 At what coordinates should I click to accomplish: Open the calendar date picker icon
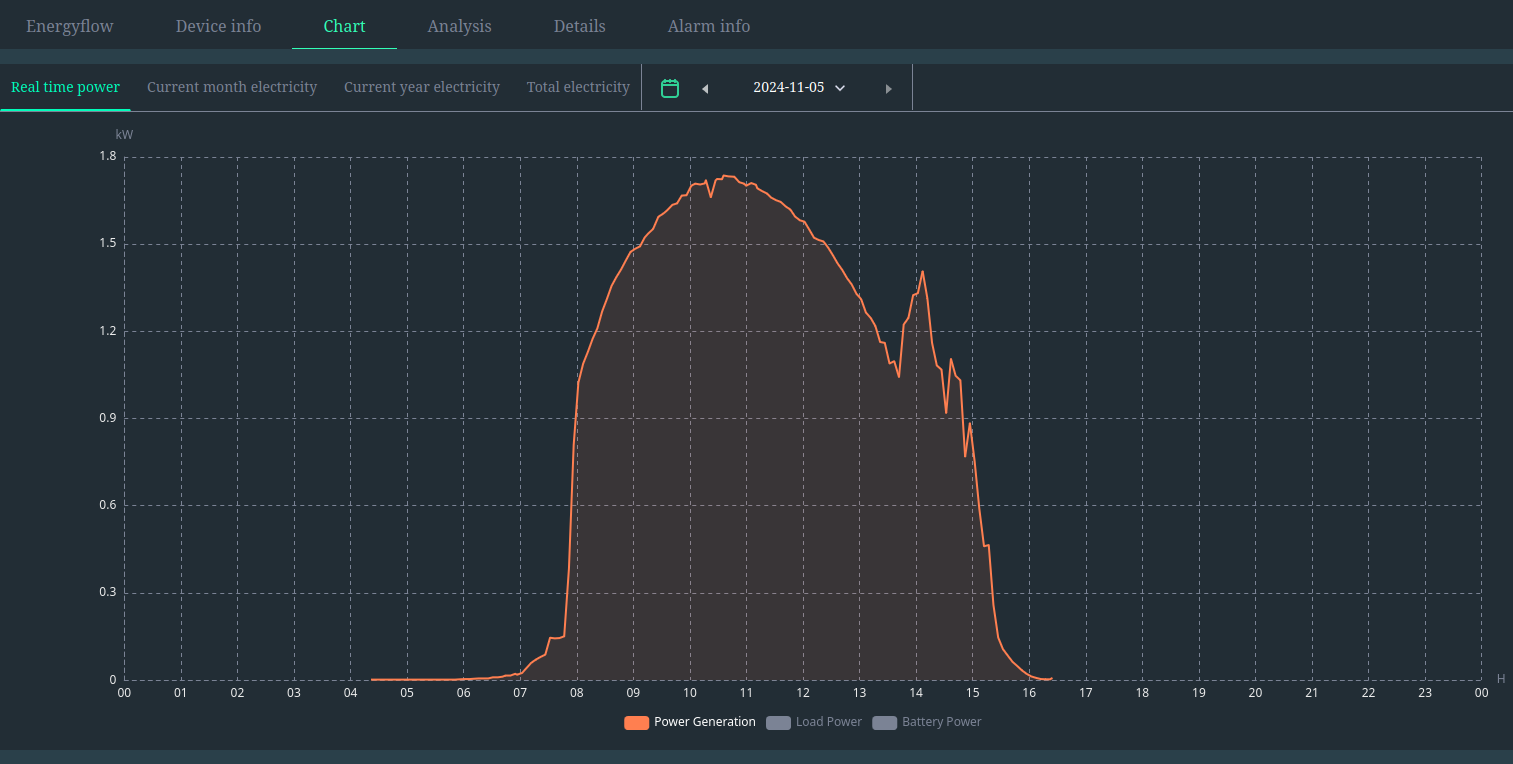click(670, 88)
